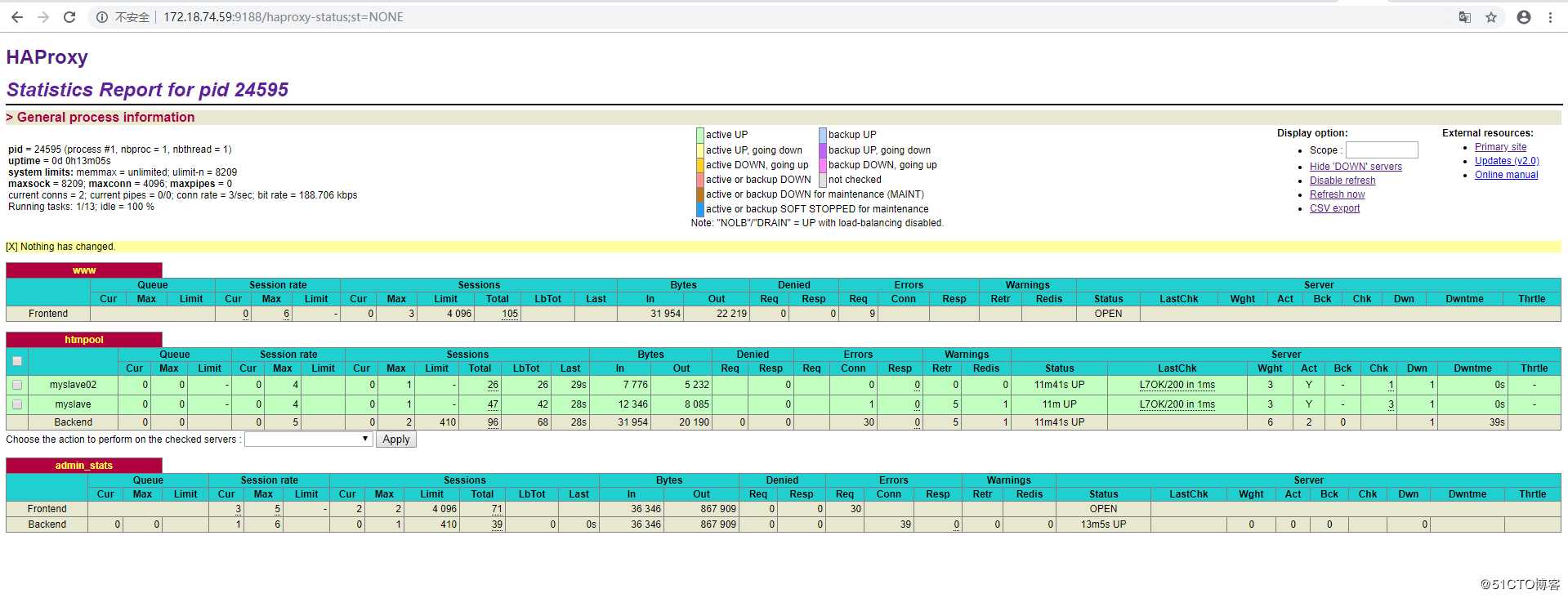
Task: Click the Disable refresh link
Action: point(1342,181)
